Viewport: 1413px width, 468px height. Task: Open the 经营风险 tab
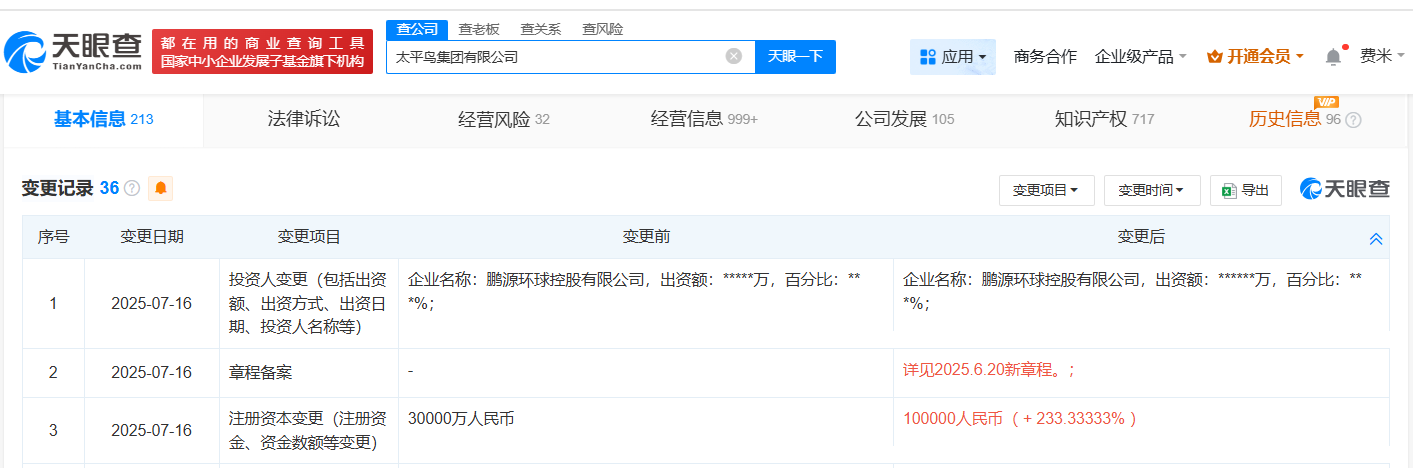click(504, 120)
